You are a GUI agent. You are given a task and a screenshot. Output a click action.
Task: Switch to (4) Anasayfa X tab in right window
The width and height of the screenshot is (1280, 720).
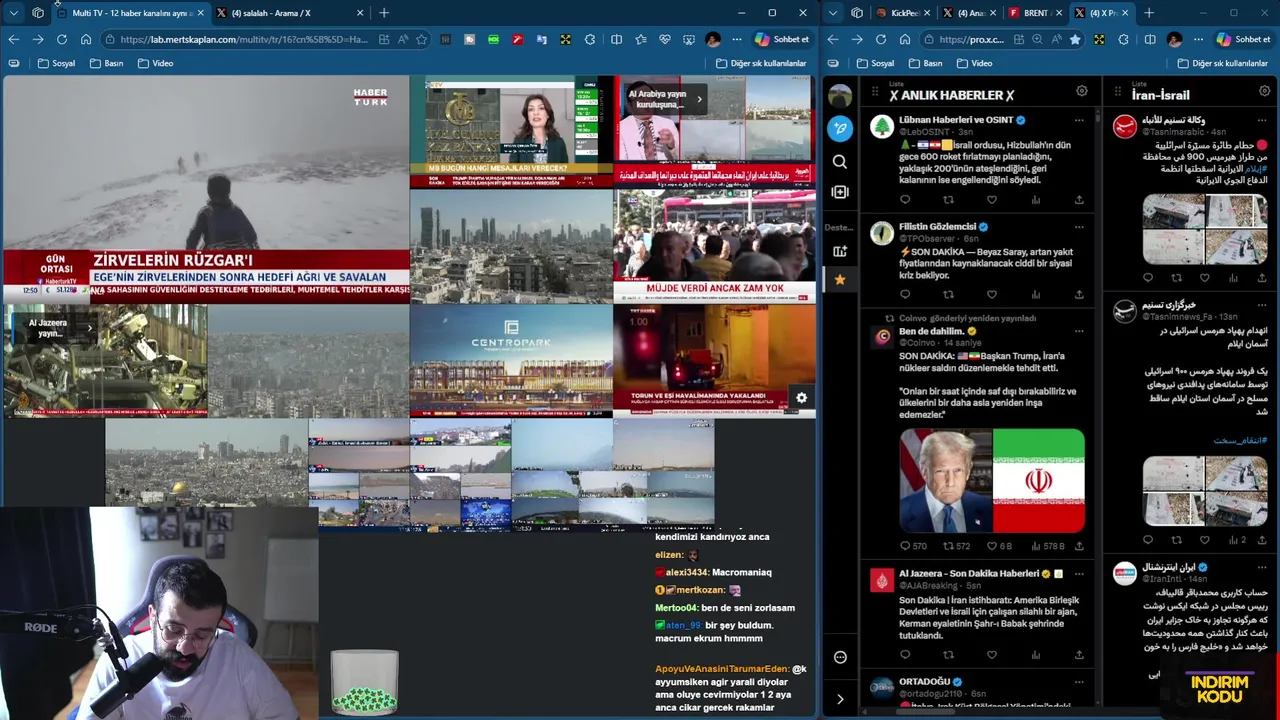point(970,13)
